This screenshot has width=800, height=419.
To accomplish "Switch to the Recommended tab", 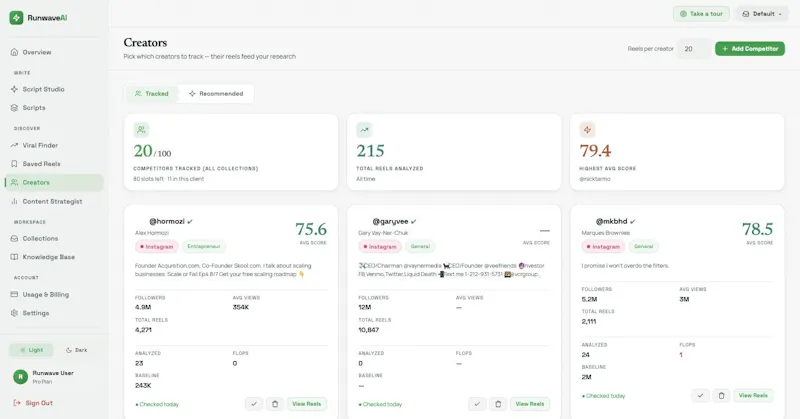I will click(216, 94).
